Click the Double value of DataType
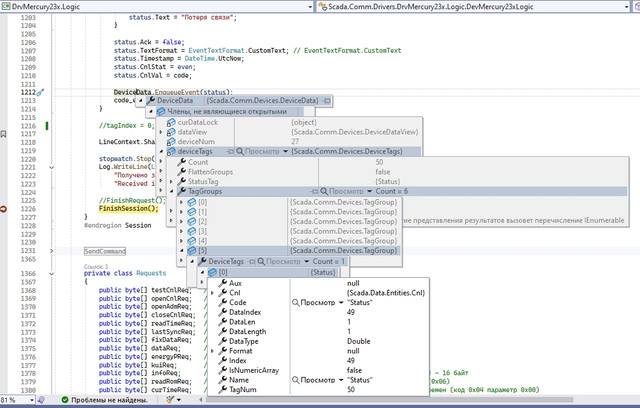 pos(359,341)
